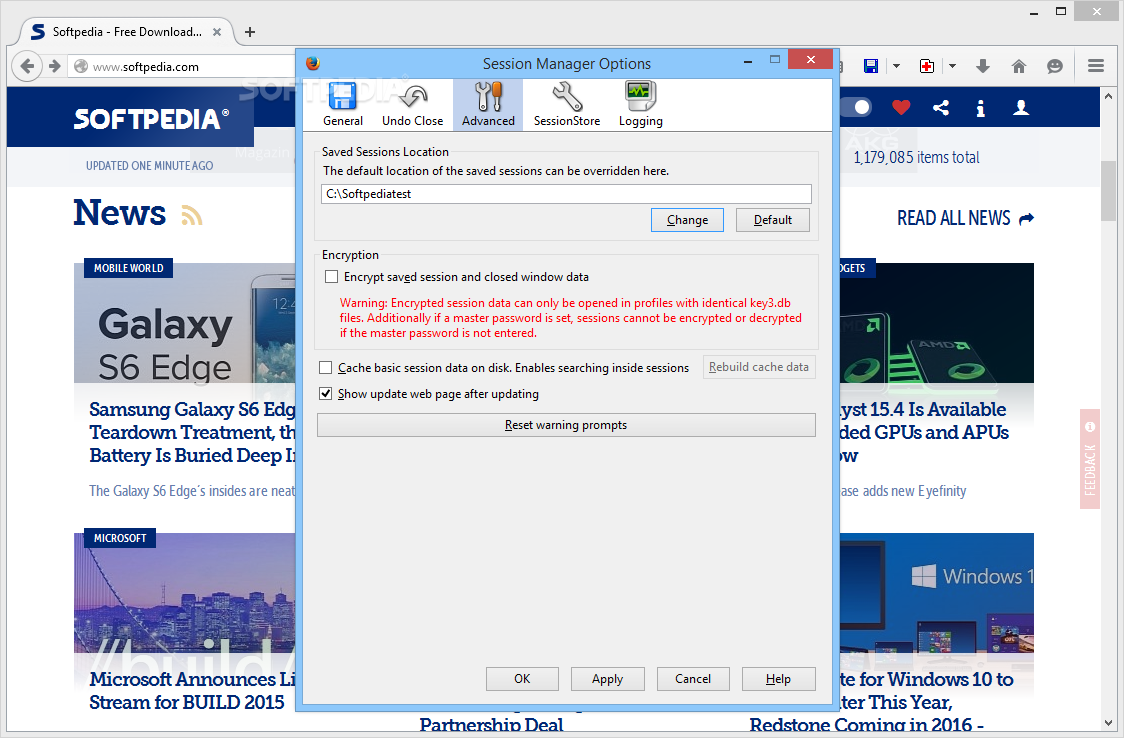Open the FEEDBACK side tab

[1090, 459]
